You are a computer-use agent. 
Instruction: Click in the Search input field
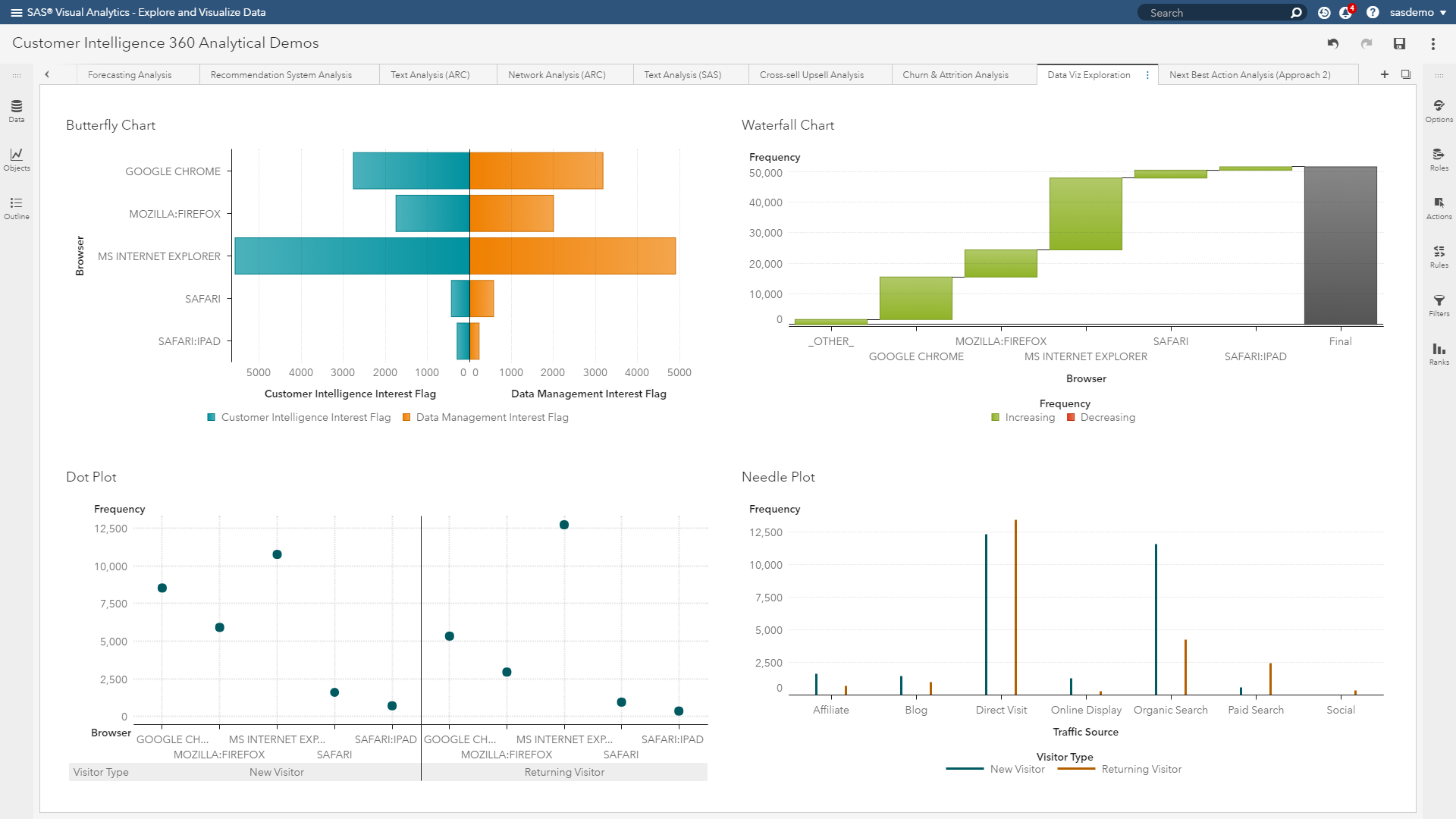pyautogui.click(x=1213, y=13)
